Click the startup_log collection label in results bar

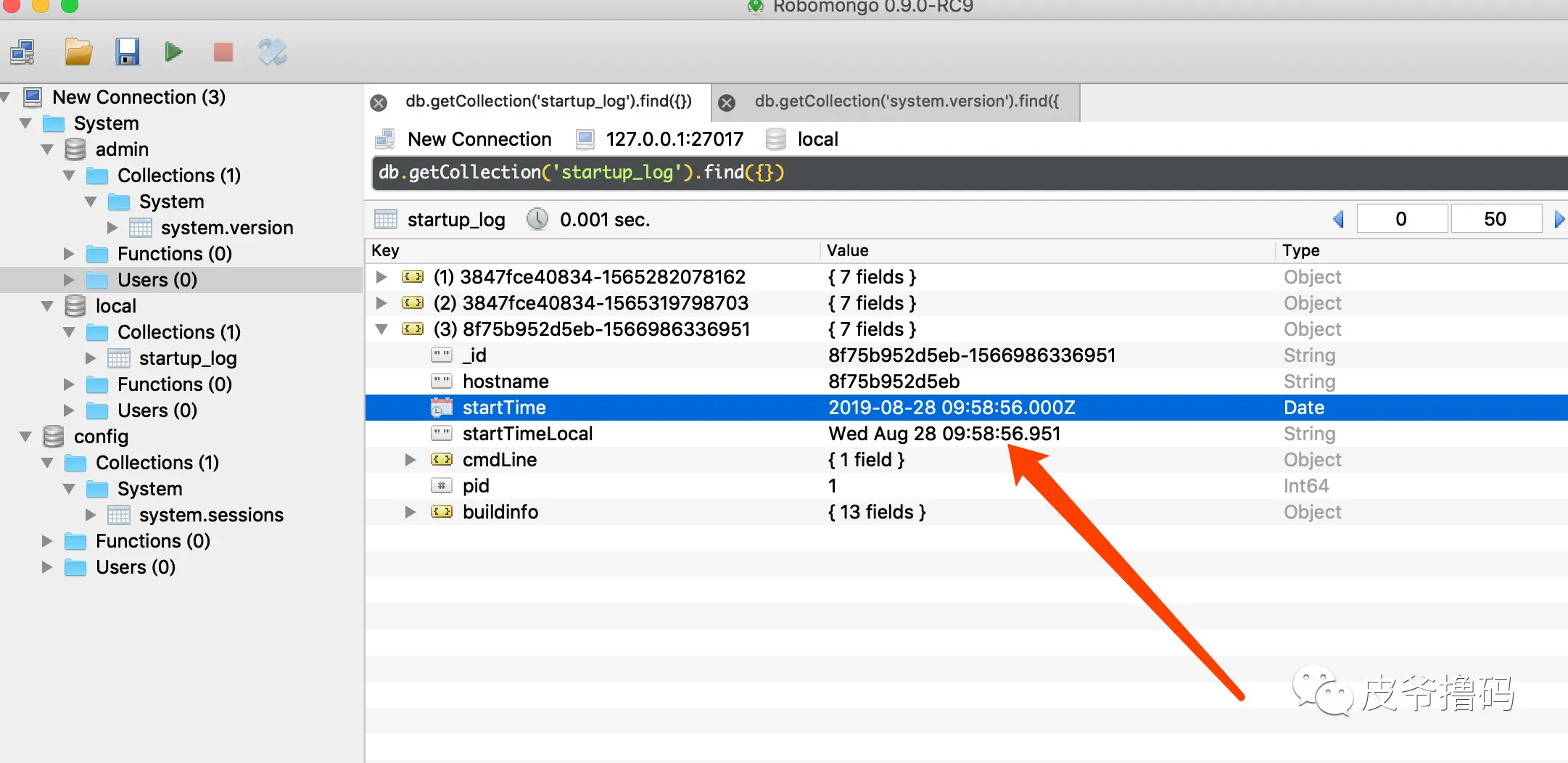coord(456,220)
